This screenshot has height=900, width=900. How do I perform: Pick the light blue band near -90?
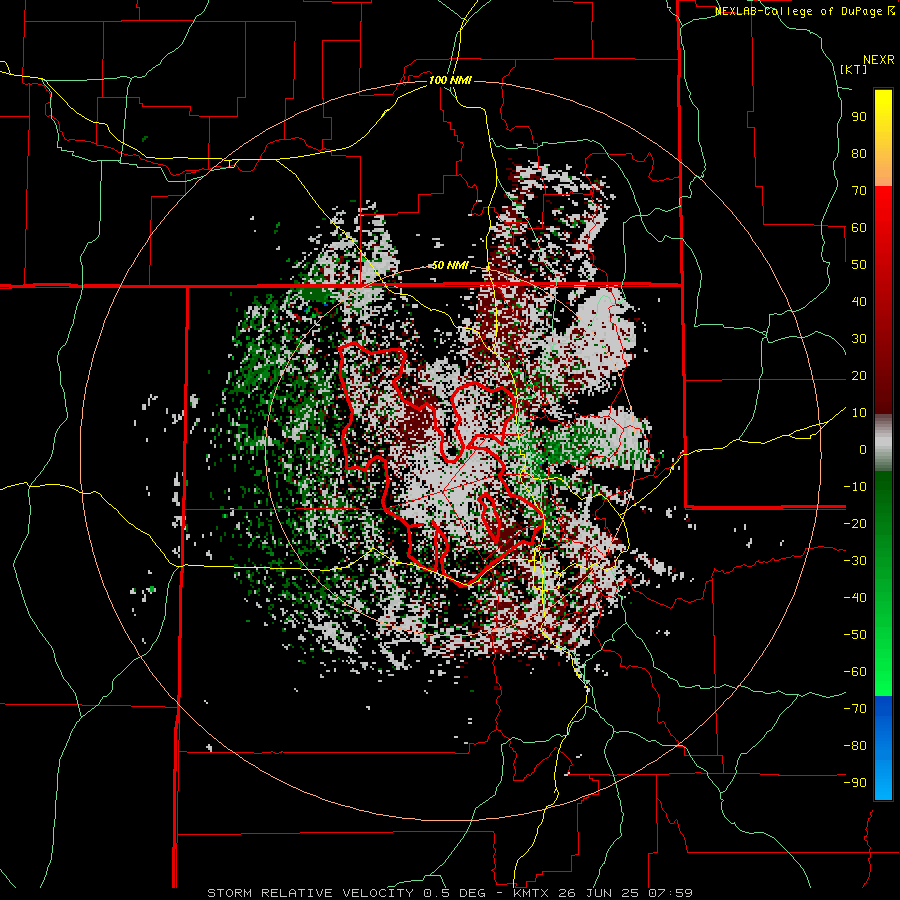pos(883,781)
